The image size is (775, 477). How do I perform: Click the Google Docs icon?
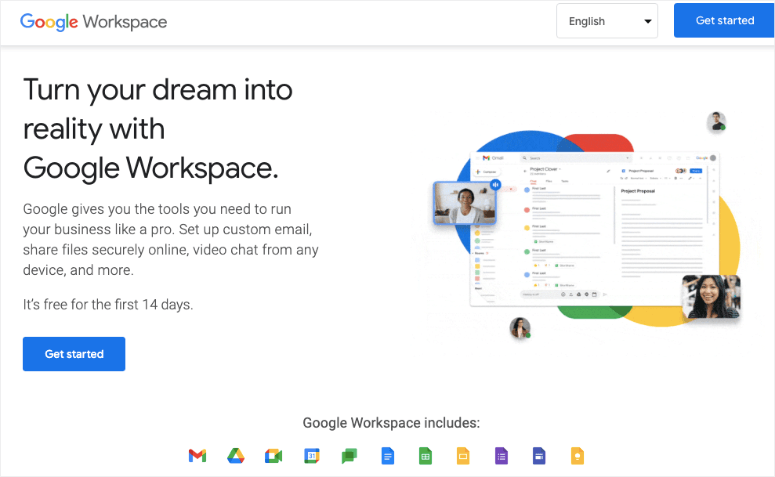387,456
